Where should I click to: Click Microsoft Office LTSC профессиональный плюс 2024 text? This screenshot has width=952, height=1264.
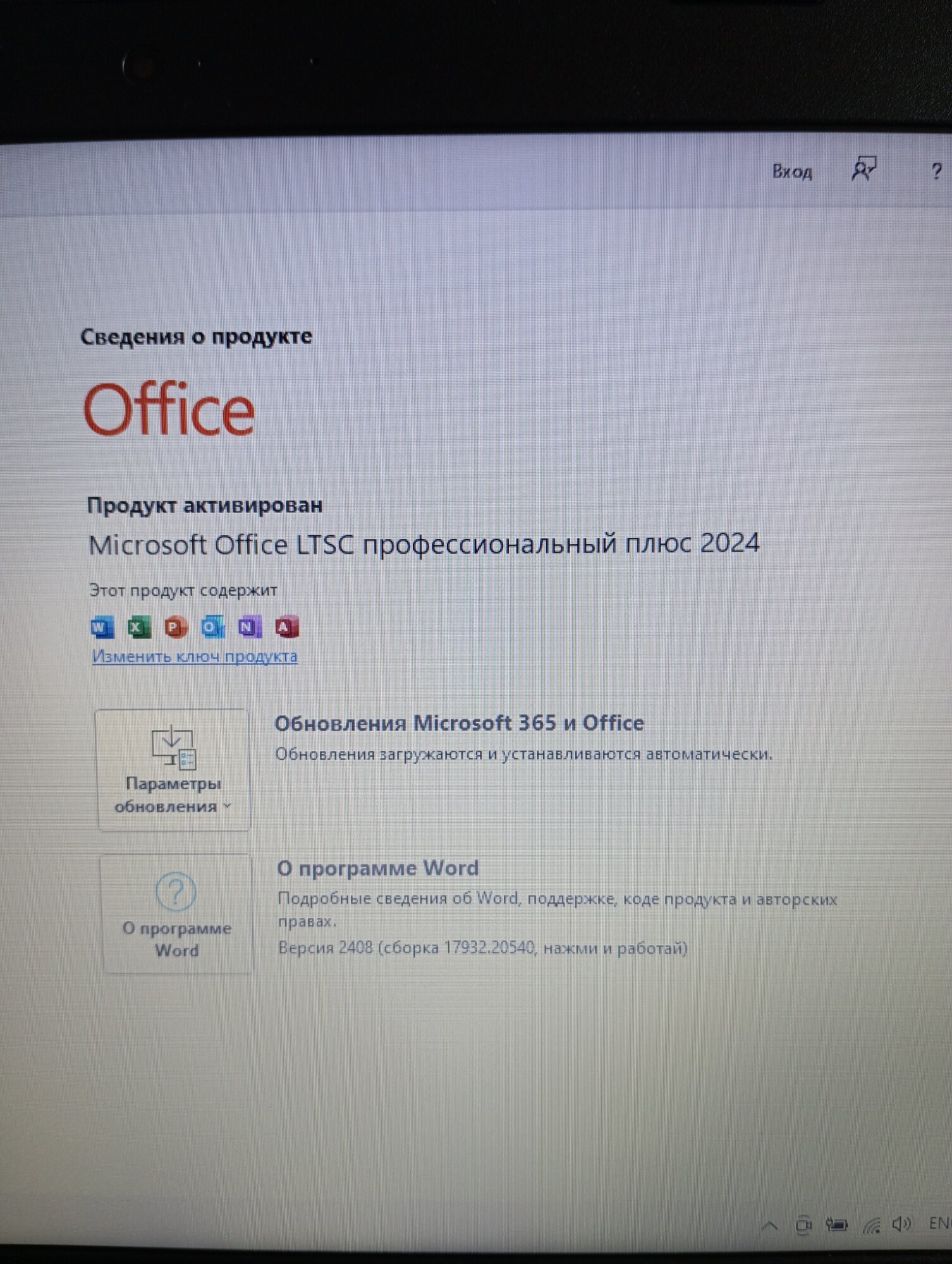point(424,544)
